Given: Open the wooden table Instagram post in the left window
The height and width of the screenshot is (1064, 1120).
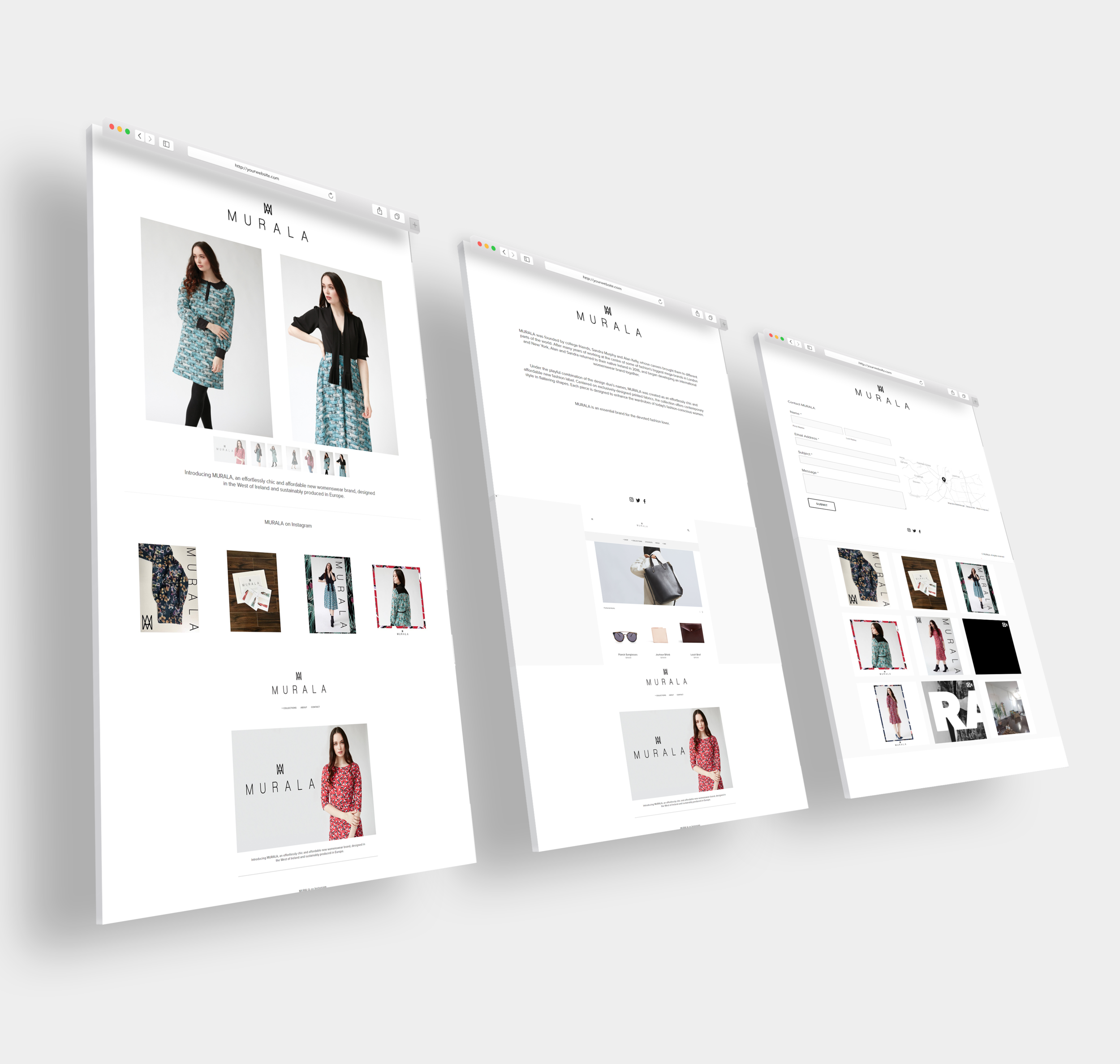Looking at the screenshot, I should pyautogui.click(x=254, y=591).
